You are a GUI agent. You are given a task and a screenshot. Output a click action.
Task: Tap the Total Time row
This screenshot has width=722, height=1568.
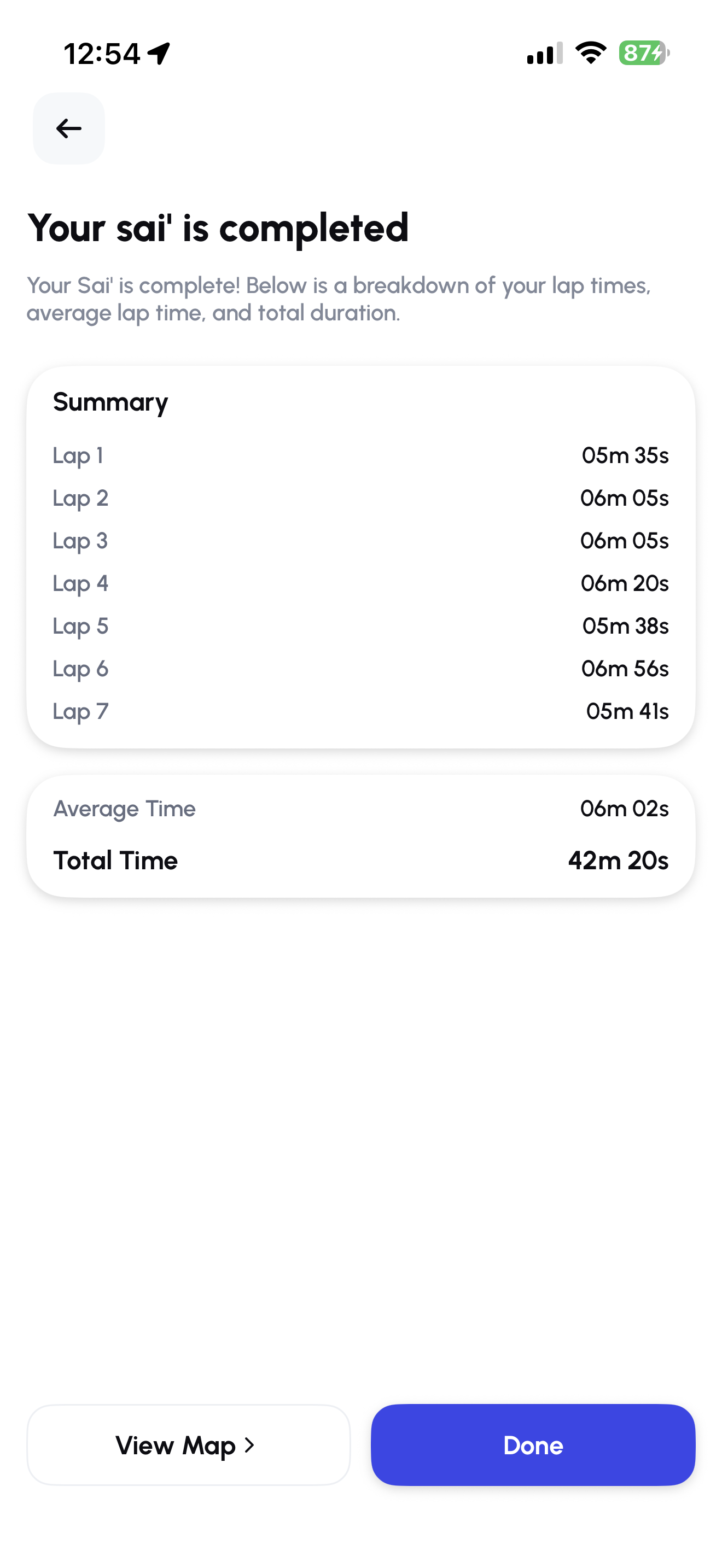coord(360,860)
